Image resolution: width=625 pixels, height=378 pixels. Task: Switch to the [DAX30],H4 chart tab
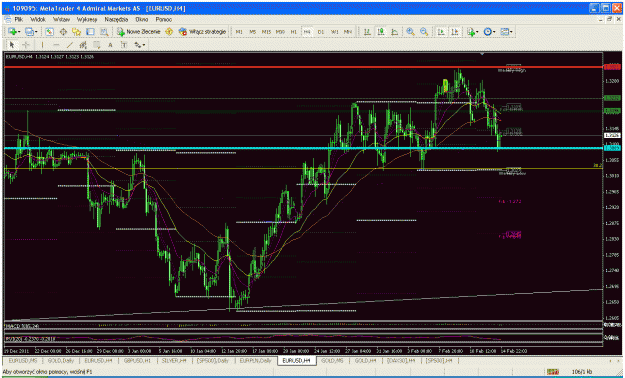[x=401, y=360]
